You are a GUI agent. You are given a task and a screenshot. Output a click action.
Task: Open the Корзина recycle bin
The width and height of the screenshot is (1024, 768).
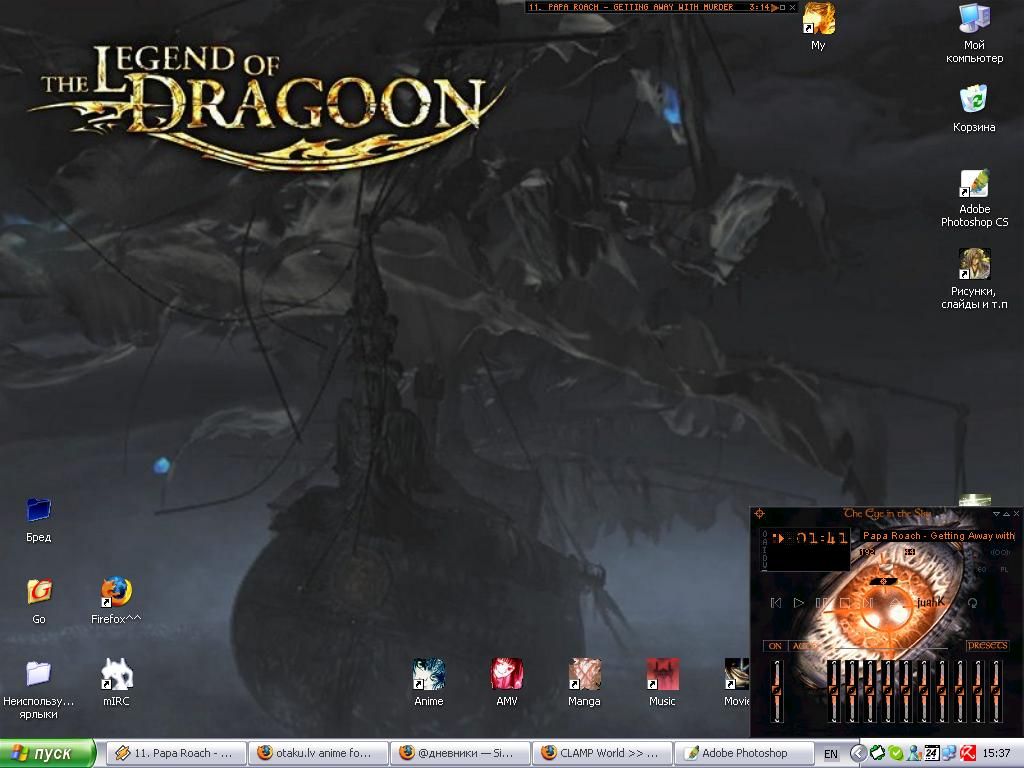click(x=974, y=108)
